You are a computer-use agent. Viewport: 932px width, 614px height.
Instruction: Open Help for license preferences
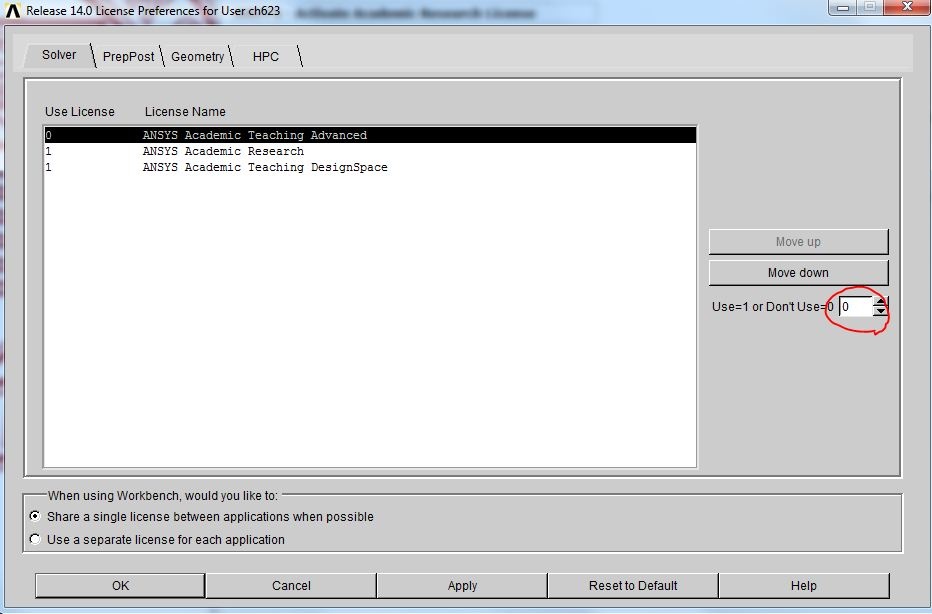tap(804, 585)
